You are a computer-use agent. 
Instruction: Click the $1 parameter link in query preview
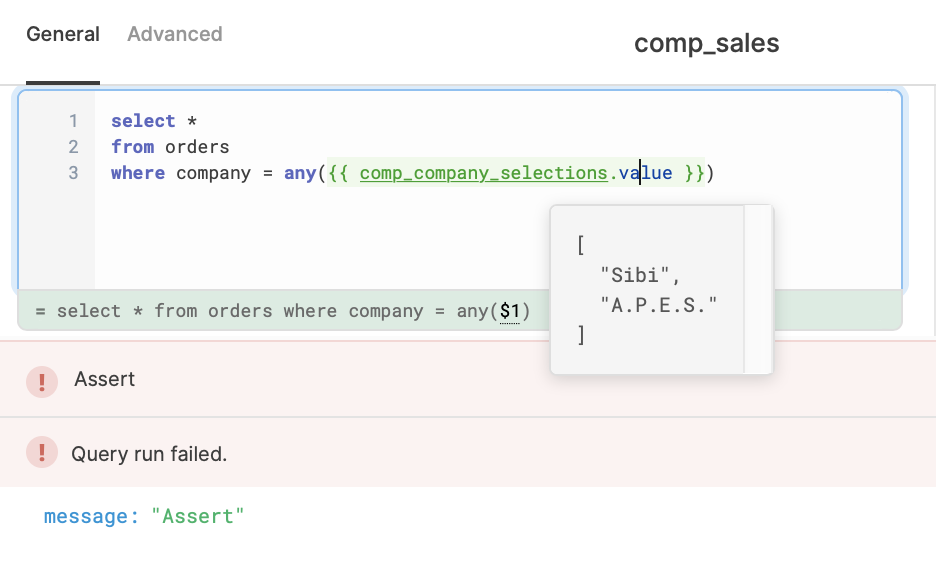tap(510, 311)
